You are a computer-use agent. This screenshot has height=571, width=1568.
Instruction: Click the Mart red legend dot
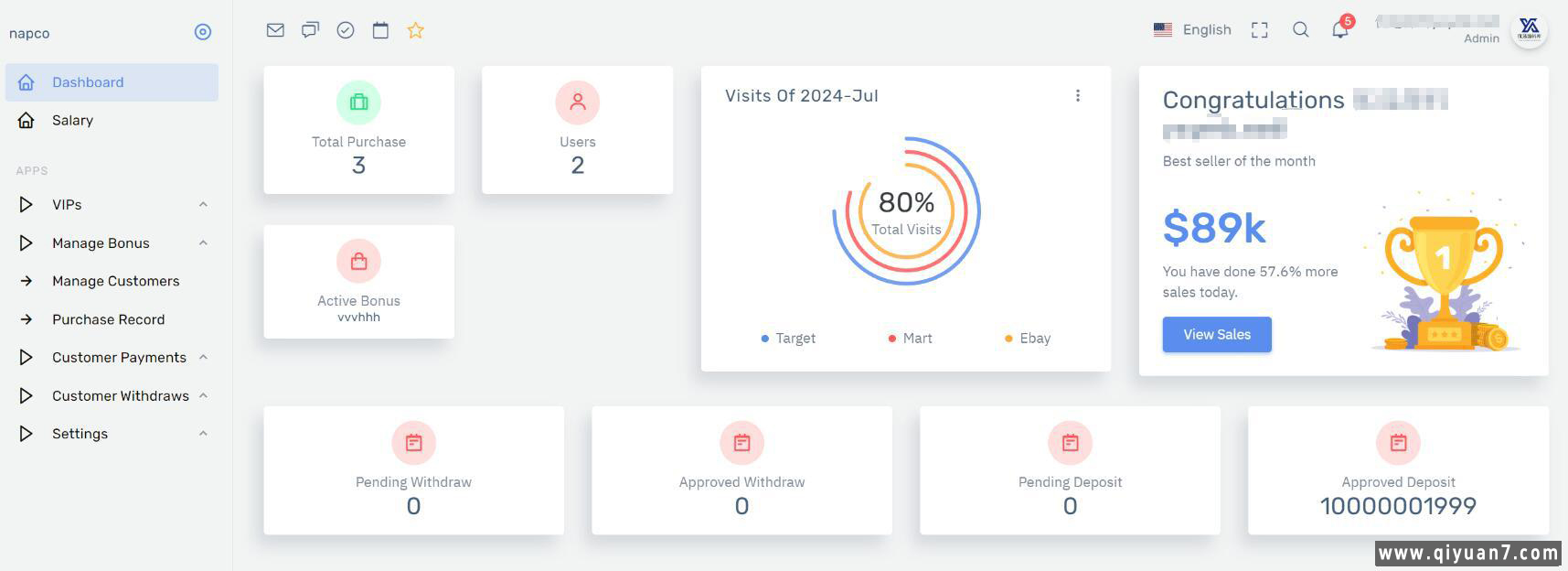click(x=891, y=339)
